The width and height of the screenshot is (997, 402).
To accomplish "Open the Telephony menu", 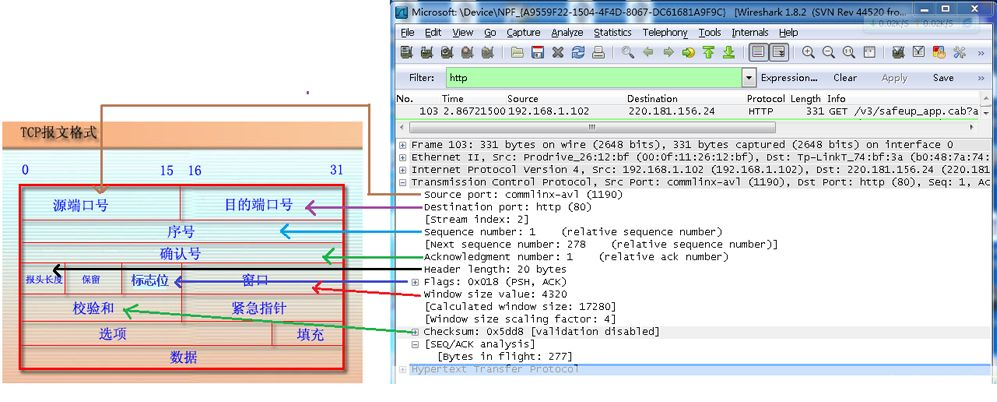I will pyautogui.click(x=665, y=32).
